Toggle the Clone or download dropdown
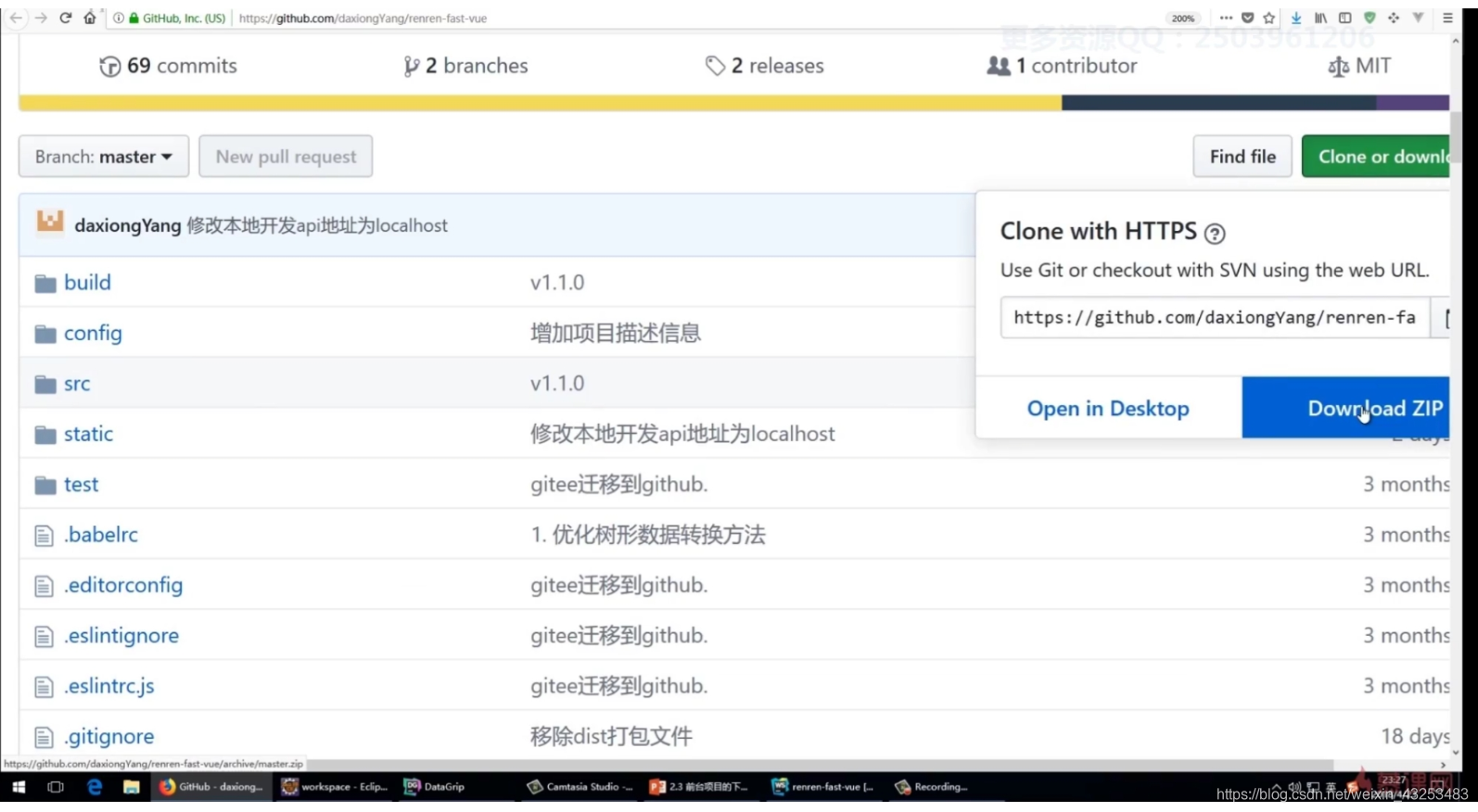 point(1376,157)
